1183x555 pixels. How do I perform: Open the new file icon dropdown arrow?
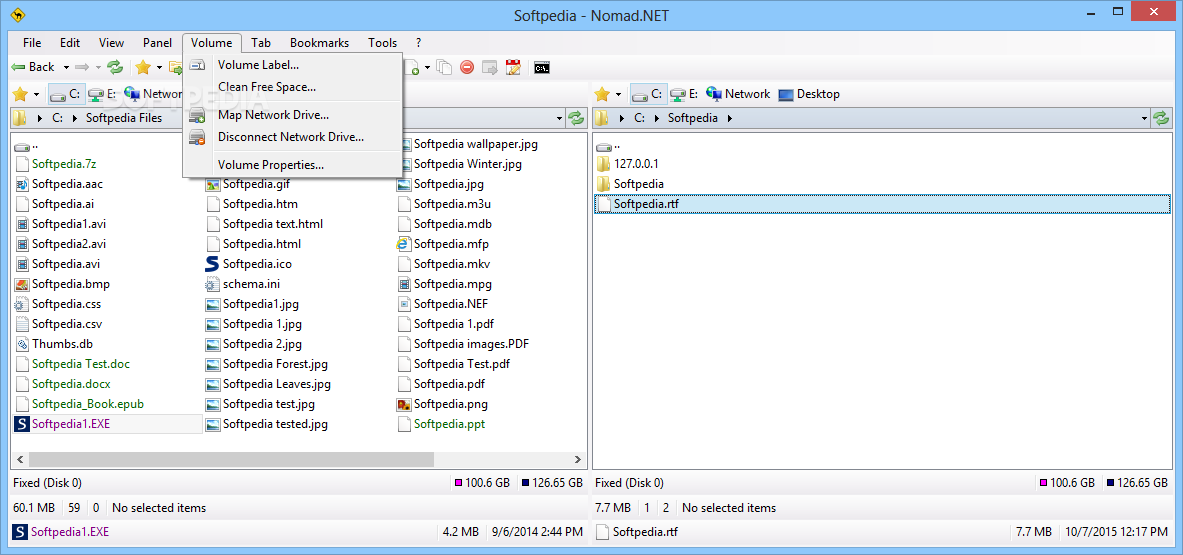[x=427, y=68]
